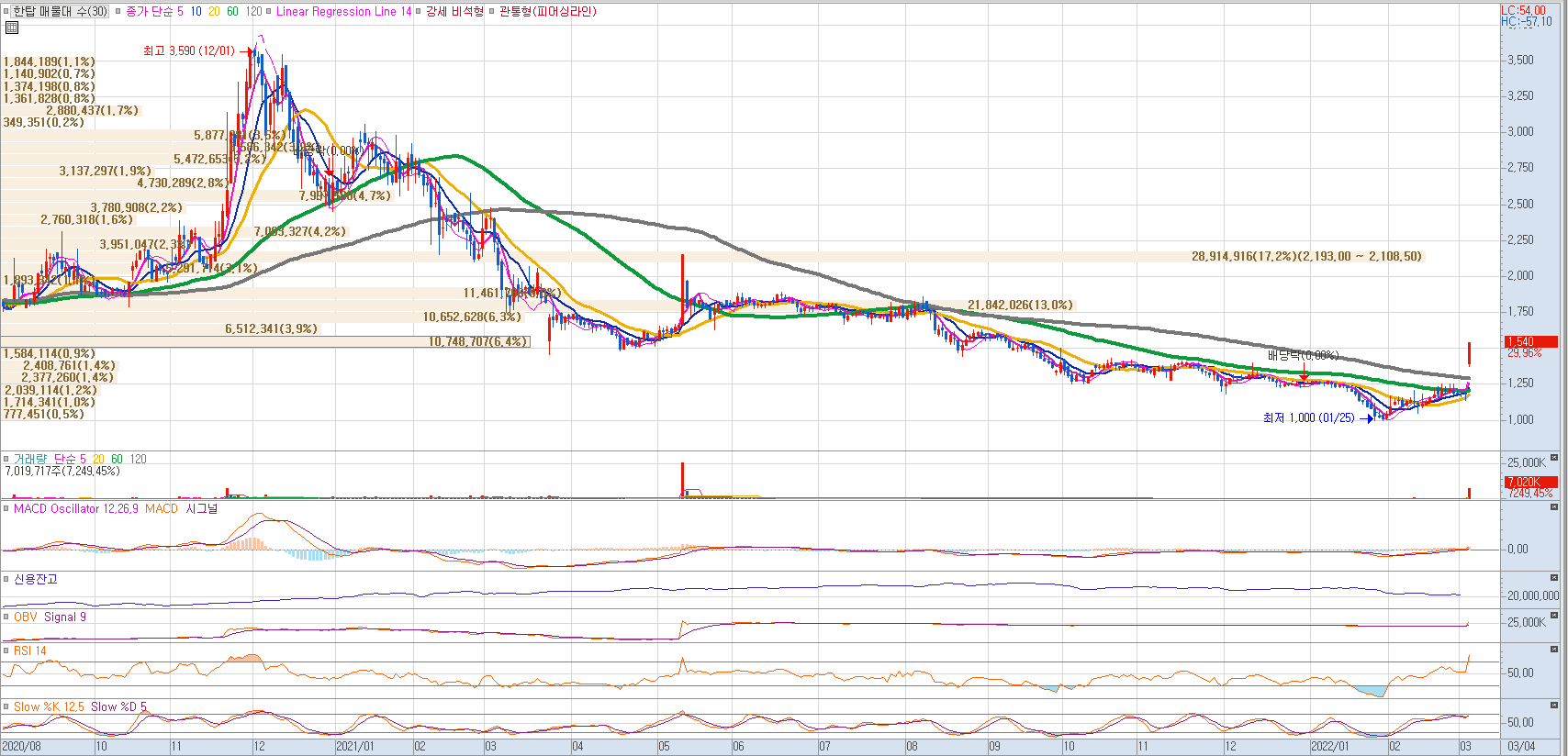The height and width of the screenshot is (756, 1568).
Task: Click the red 1,540 current price tag
Action: (1530, 341)
